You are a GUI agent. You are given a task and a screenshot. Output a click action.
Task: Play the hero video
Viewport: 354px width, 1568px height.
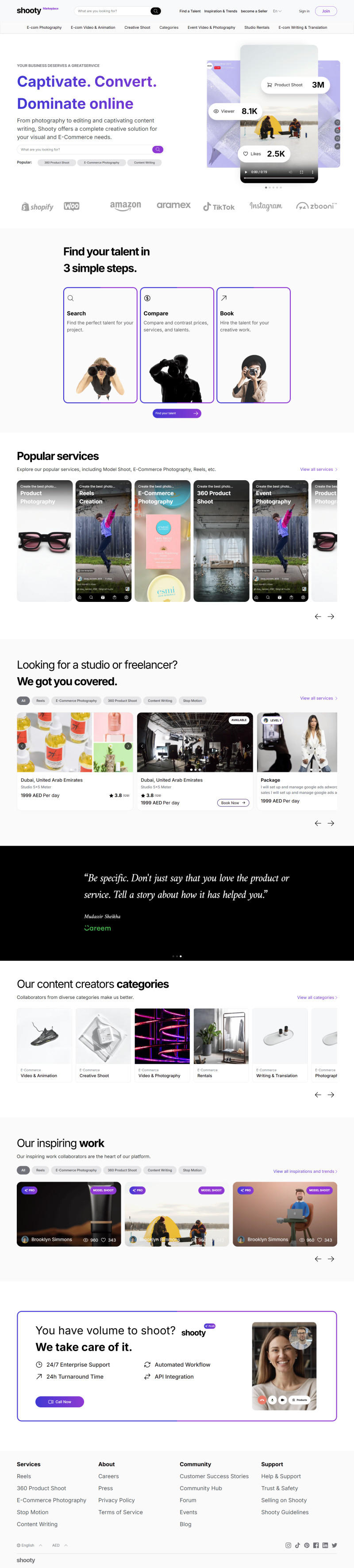pos(246,172)
